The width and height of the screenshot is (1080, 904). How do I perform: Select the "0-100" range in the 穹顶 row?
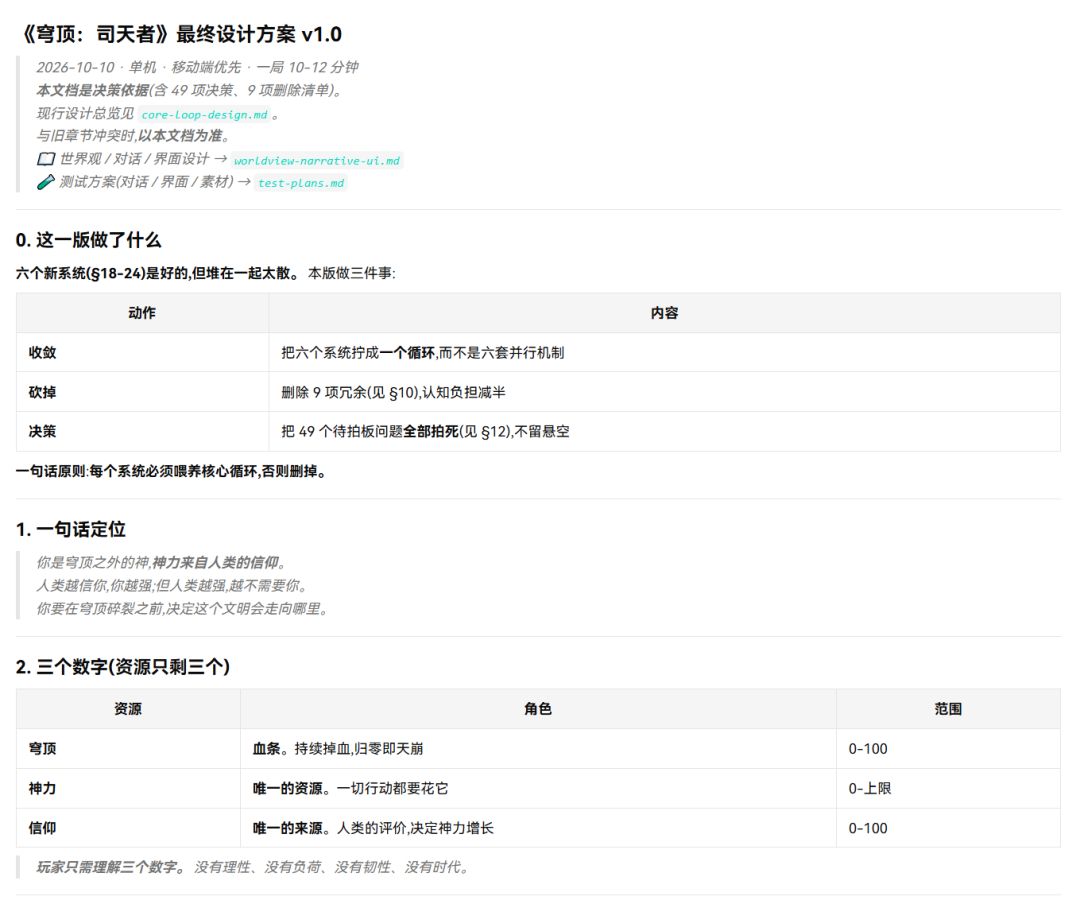click(948, 749)
